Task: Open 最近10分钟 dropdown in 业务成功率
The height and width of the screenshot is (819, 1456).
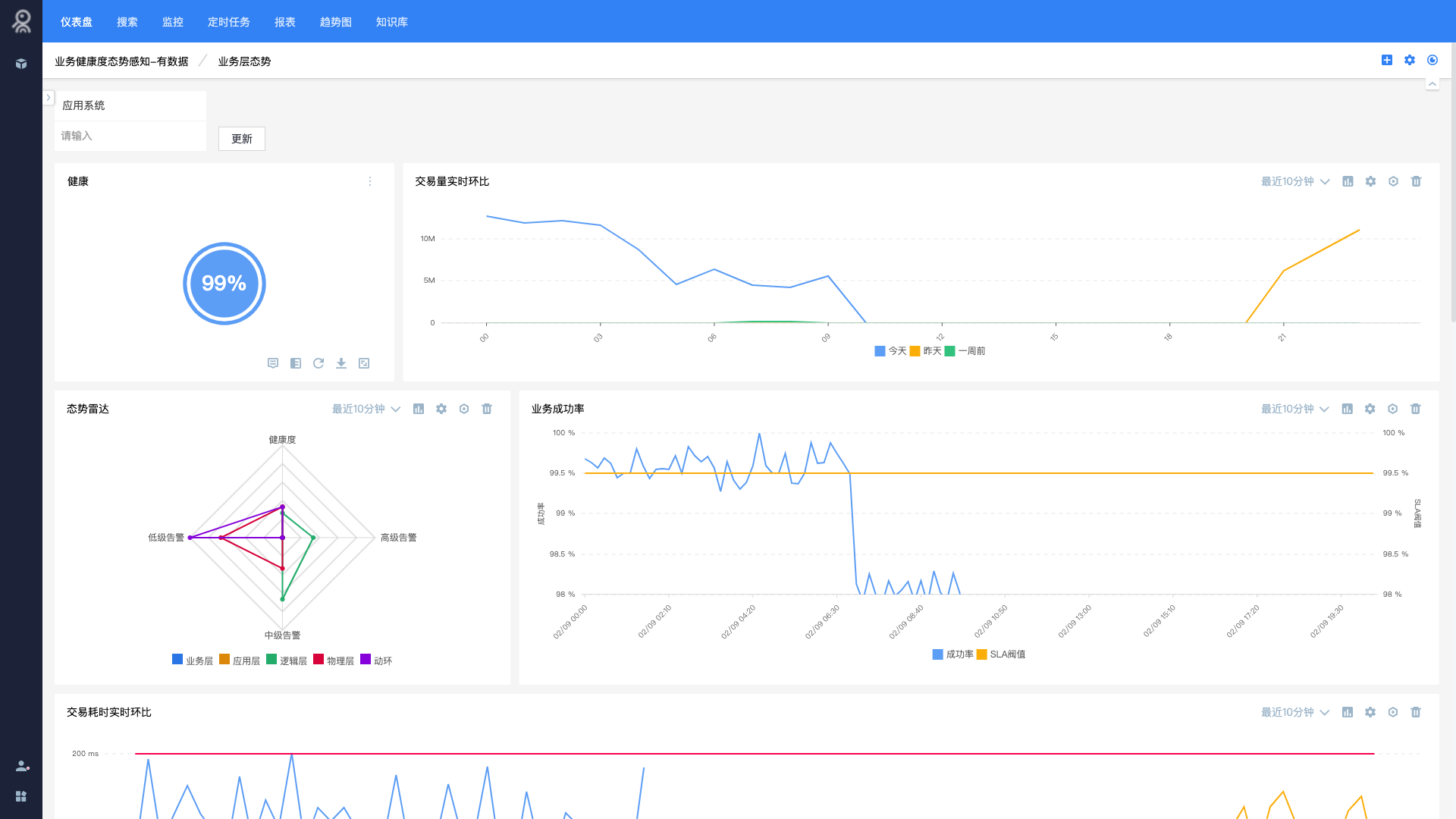Action: click(x=1295, y=409)
